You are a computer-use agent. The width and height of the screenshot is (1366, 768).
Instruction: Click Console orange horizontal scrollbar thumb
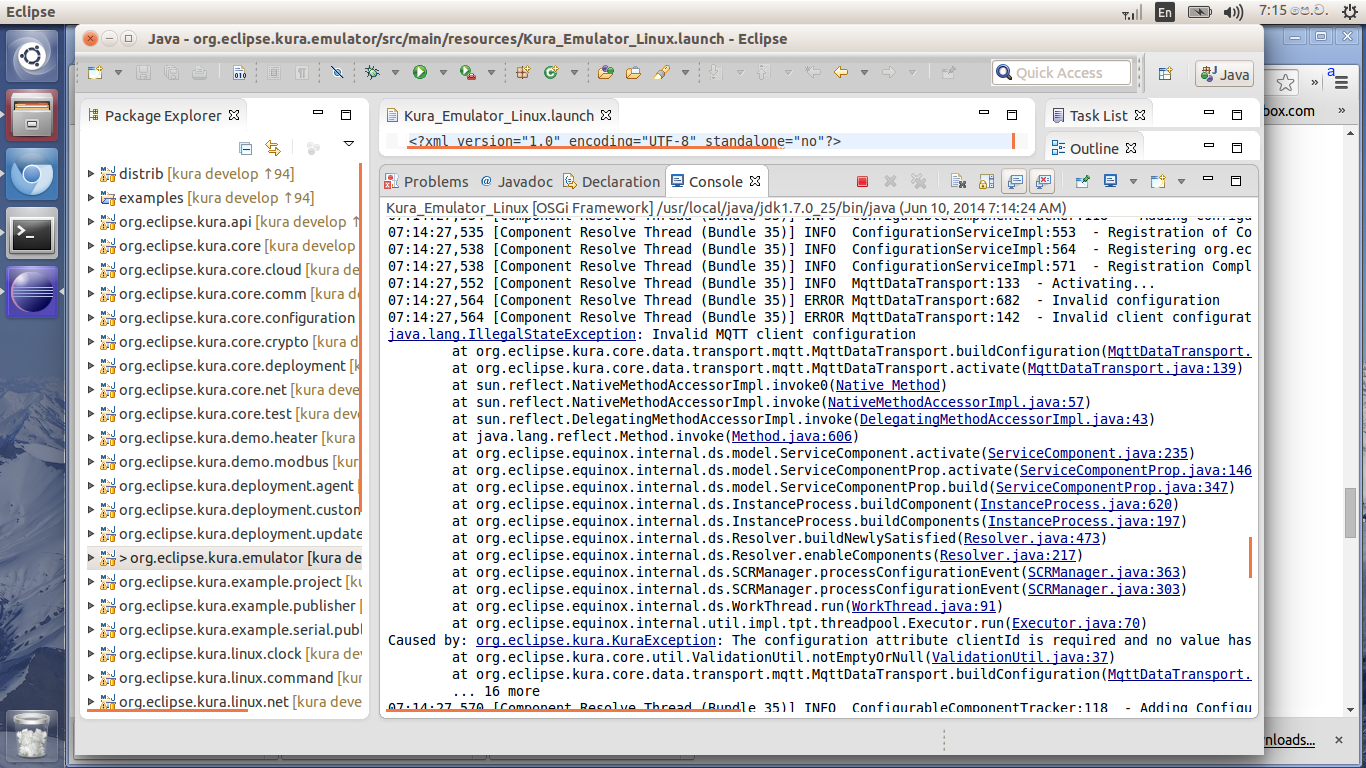[x=564, y=711]
